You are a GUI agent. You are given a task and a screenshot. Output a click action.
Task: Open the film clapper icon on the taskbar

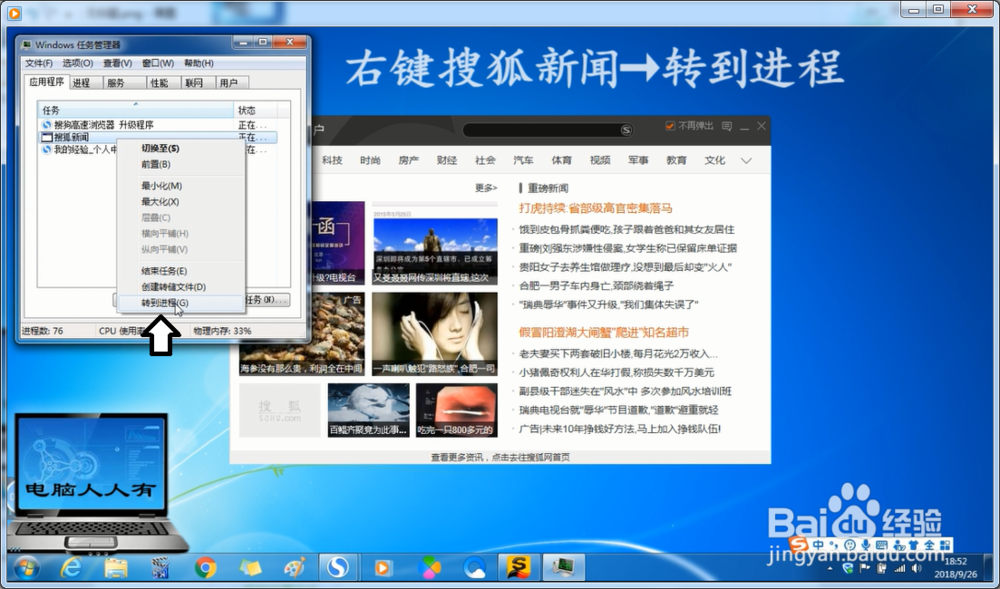(160, 567)
